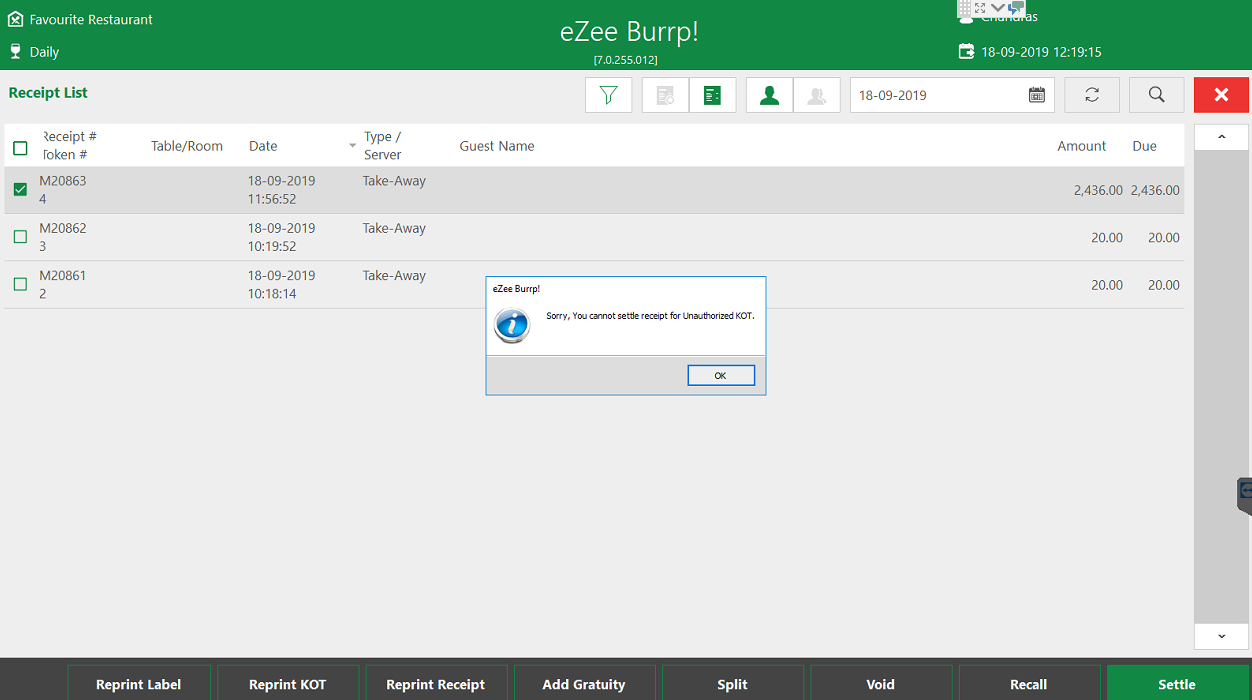Click the Due column header
The width and height of the screenshot is (1252, 700).
[x=1145, y=146]
